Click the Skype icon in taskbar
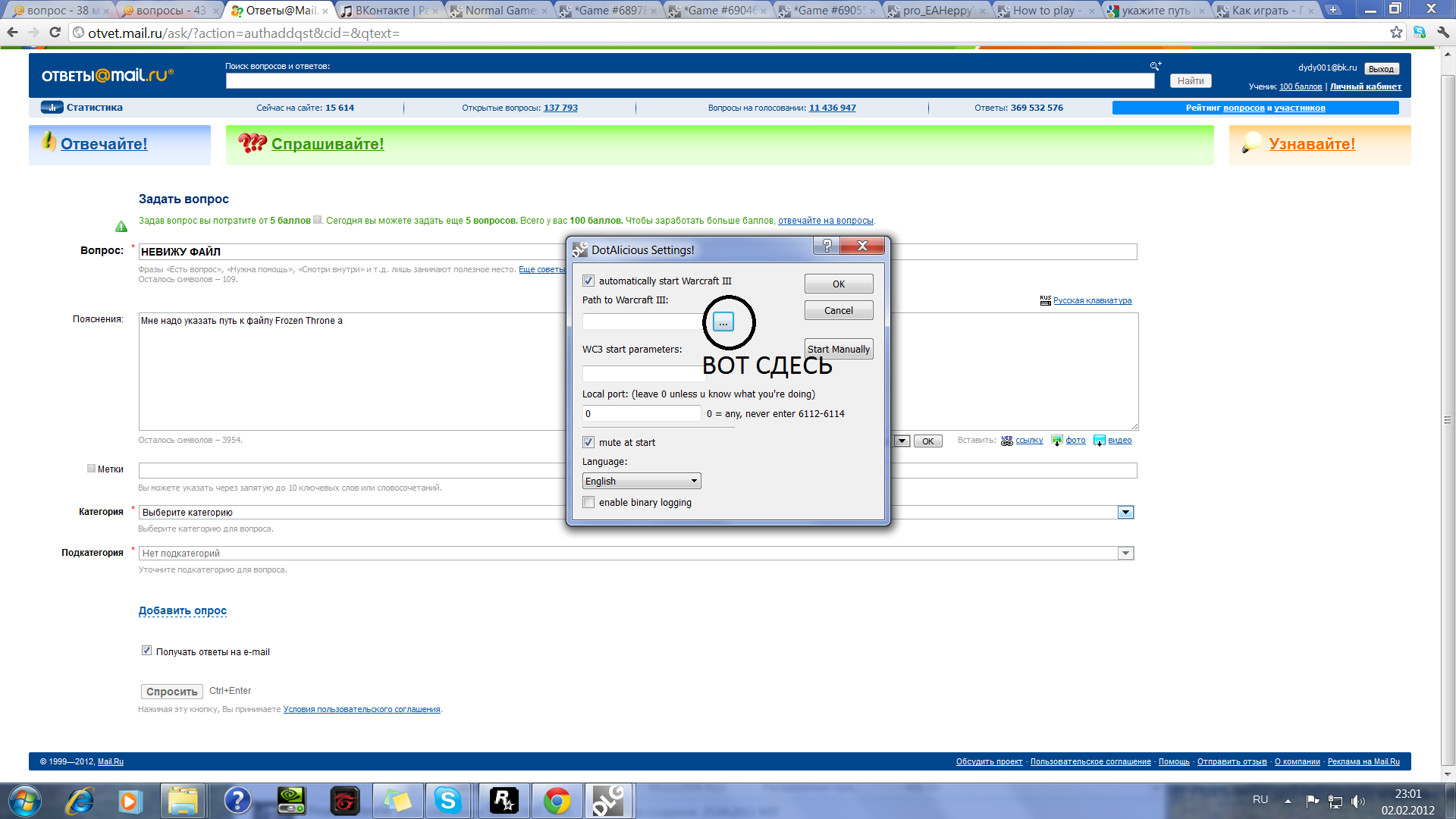This screenshot has width=1456, height=819. pos(447,801)
